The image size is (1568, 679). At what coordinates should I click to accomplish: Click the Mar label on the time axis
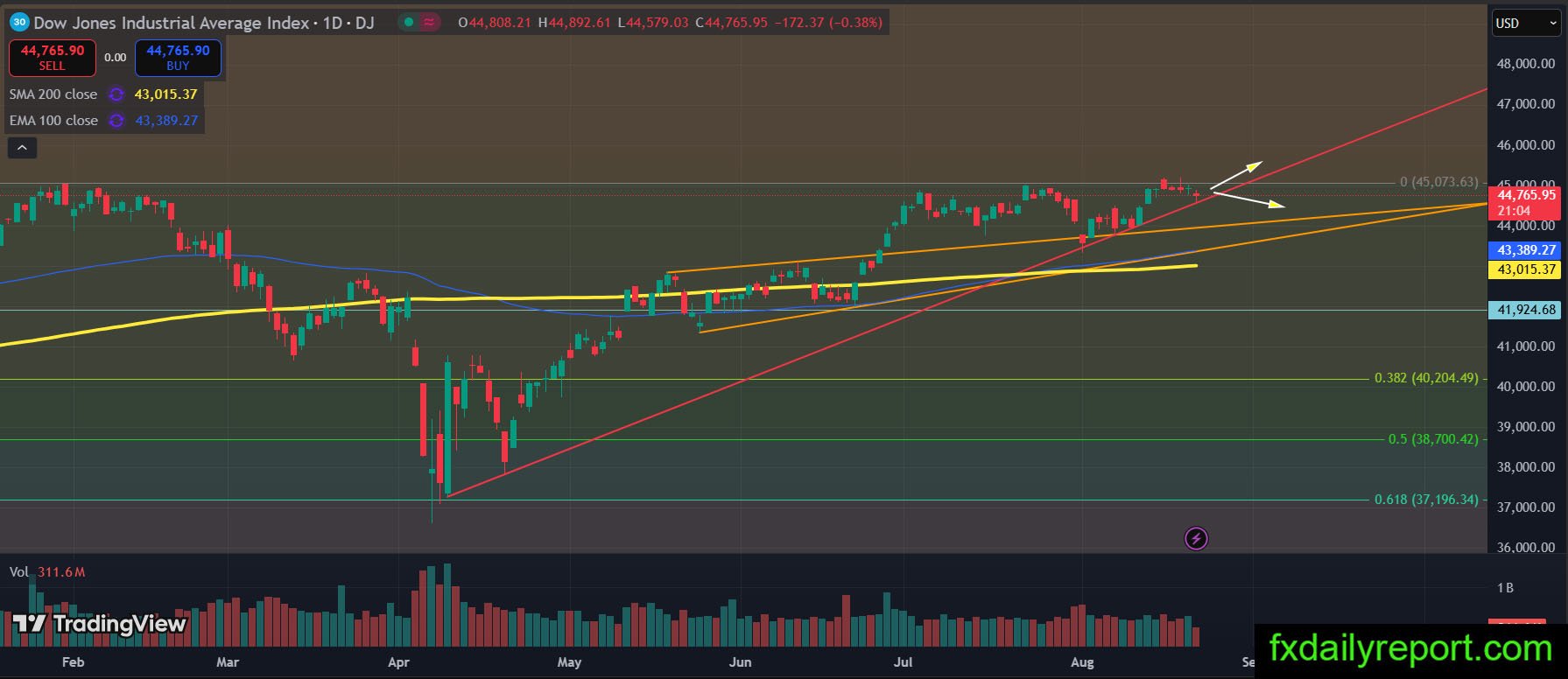coord(228,662)
